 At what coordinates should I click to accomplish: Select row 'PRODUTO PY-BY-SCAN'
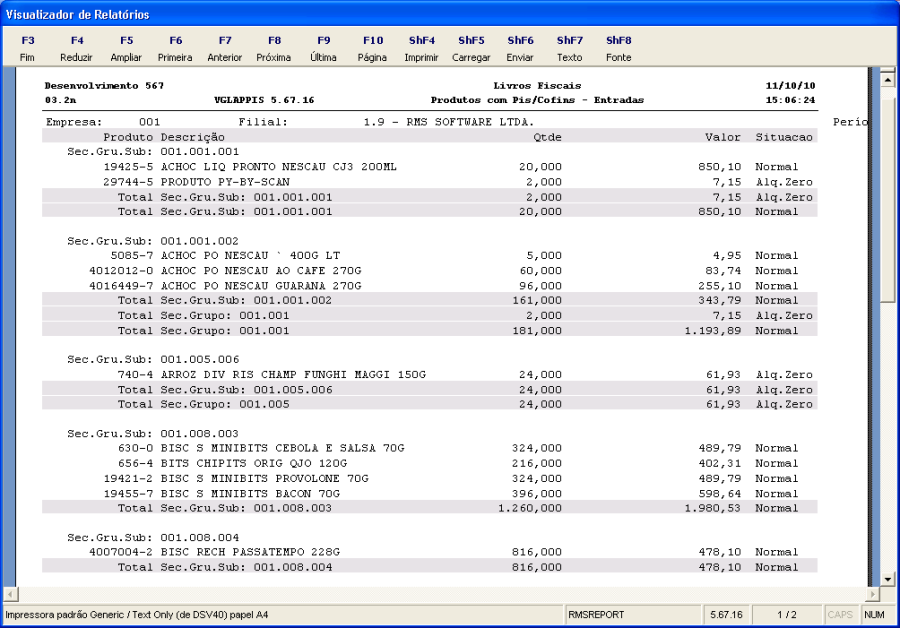click(x=429, y=182)
